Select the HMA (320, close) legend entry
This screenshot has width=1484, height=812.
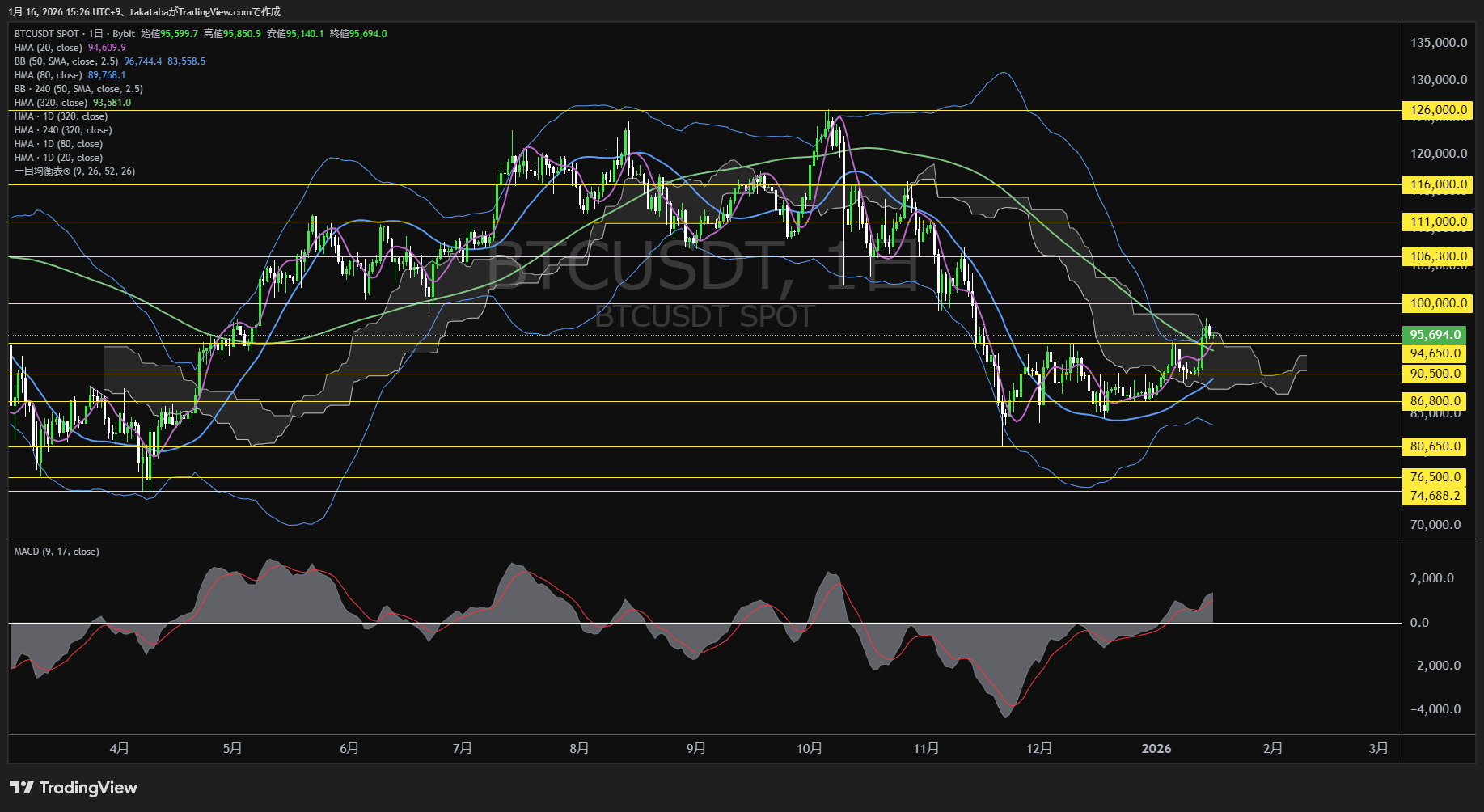pos(50,103)
